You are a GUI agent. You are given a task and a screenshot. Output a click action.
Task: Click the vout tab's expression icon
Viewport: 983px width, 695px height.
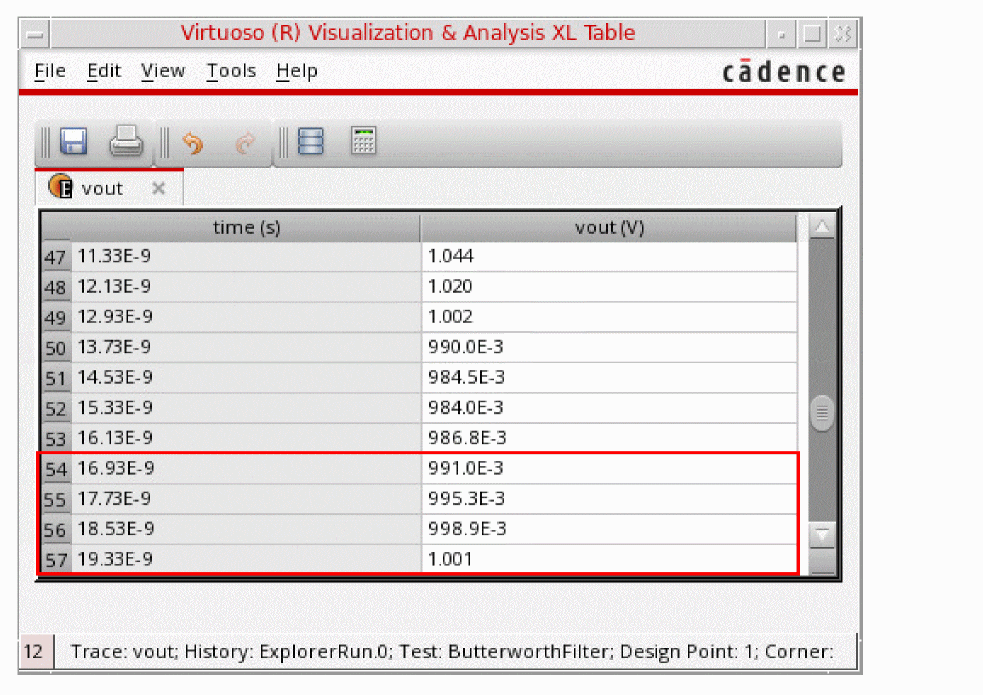61,186
